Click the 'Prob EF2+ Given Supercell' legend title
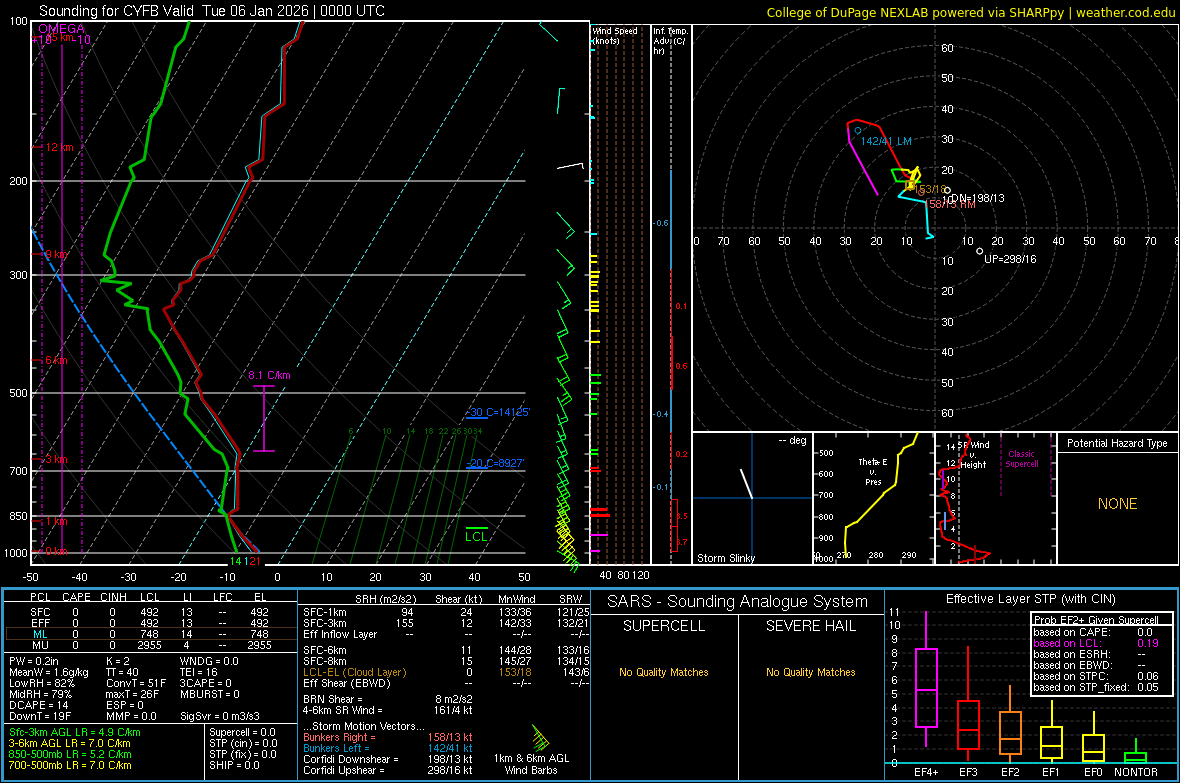 point(1096,620)
